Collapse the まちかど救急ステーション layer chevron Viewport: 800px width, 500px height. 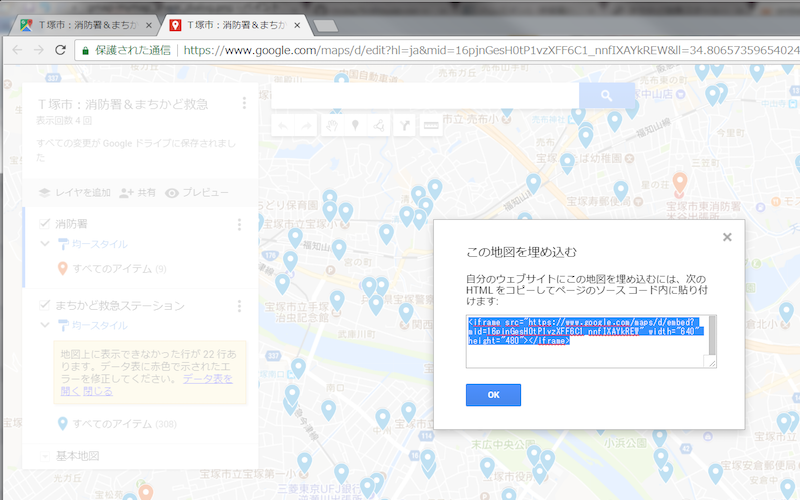coord(44,325)
